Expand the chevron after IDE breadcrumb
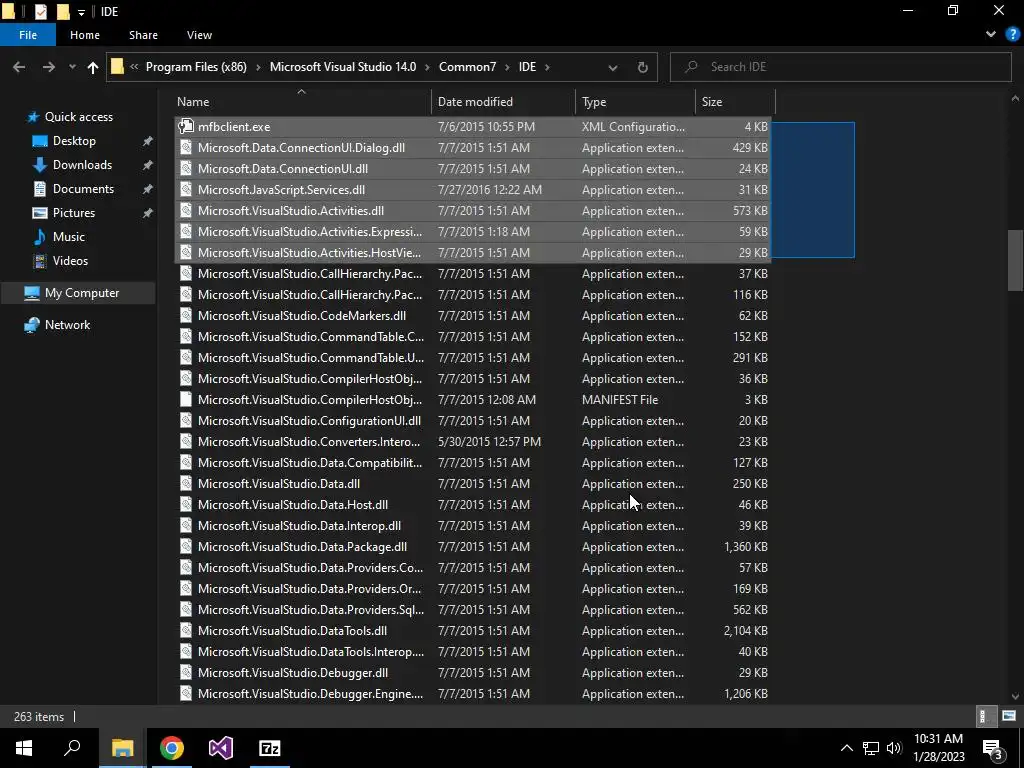1024x768 pixels. pos(547,67)
